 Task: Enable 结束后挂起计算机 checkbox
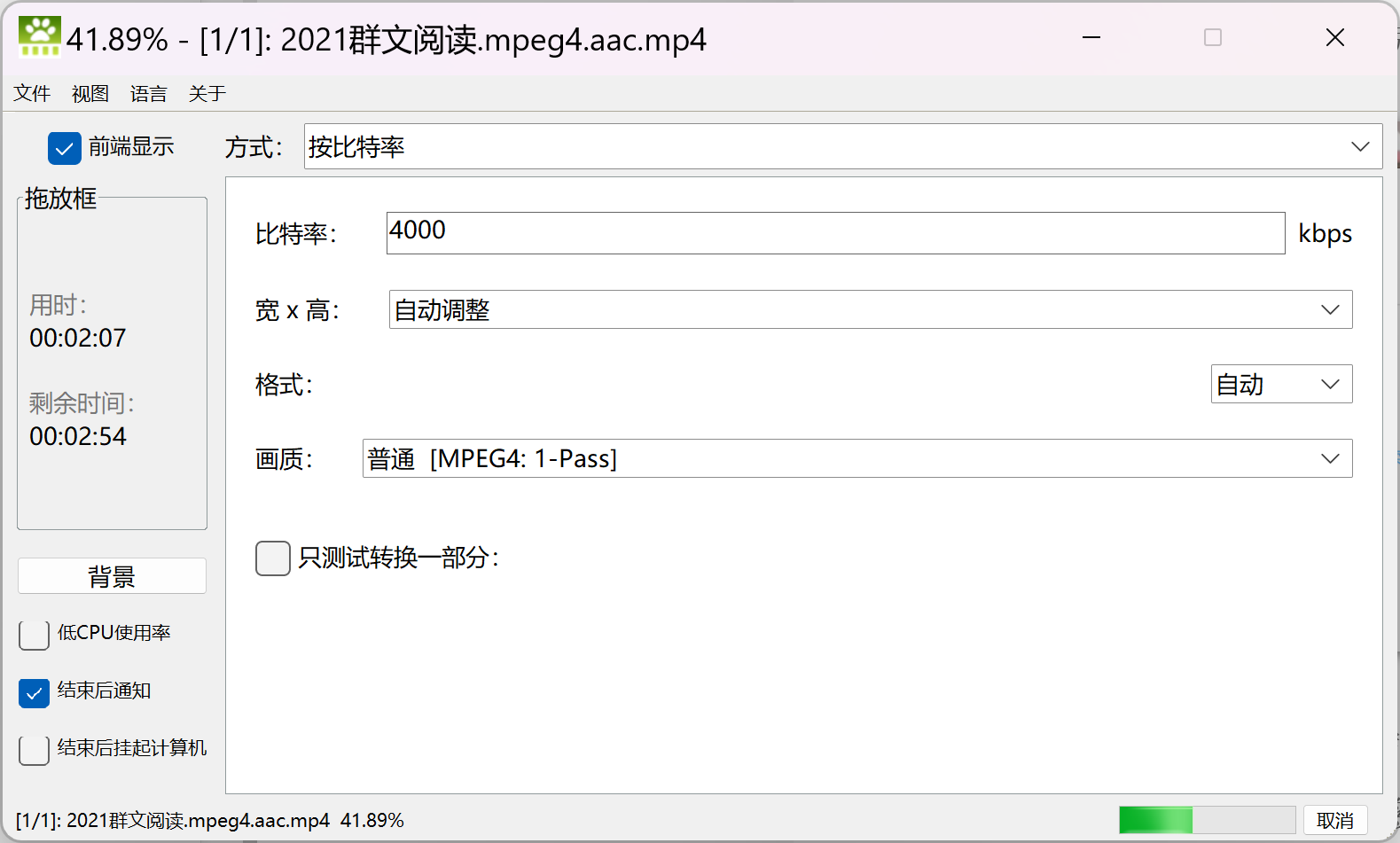[x=34, y=750]
